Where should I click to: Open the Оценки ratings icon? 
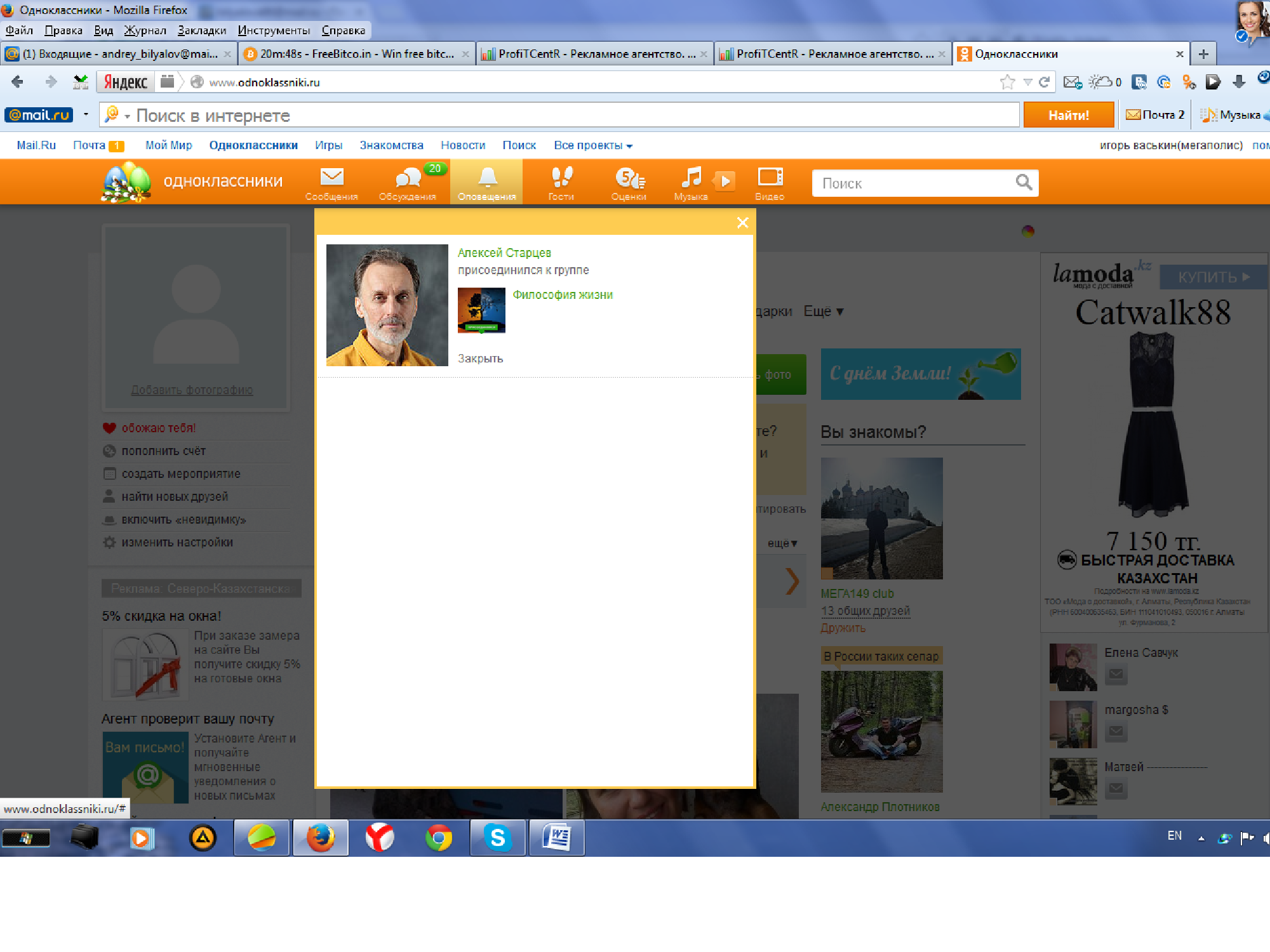click(629, 179)
